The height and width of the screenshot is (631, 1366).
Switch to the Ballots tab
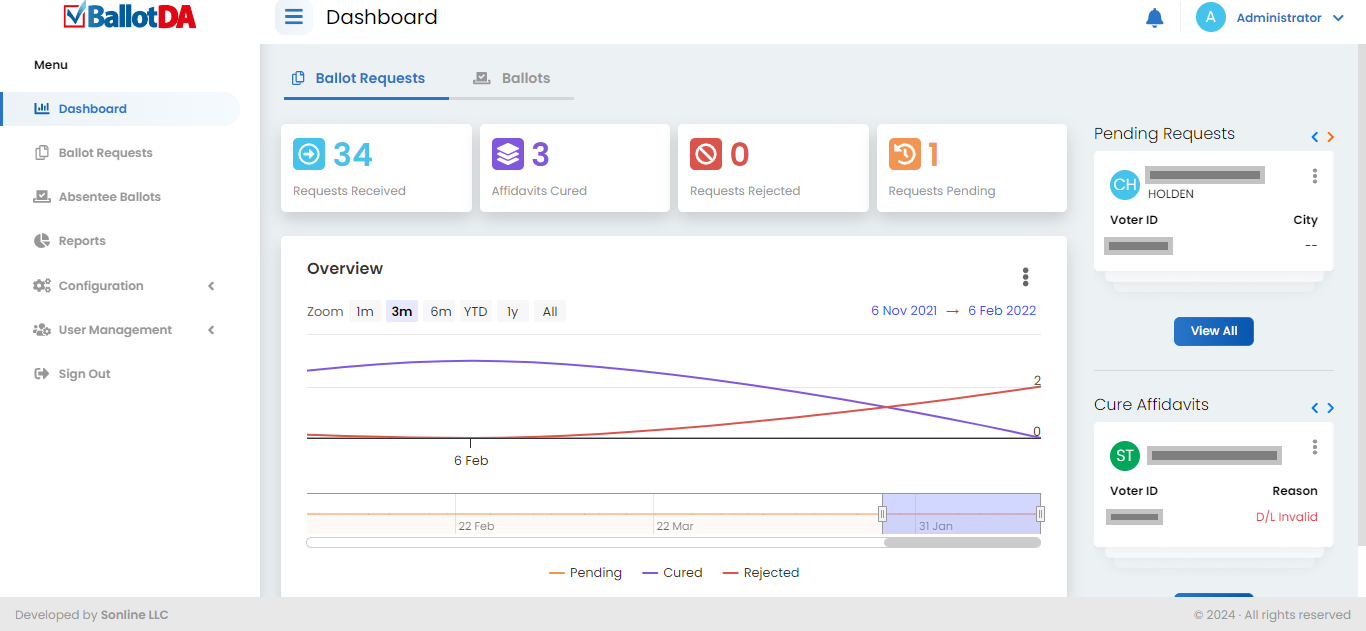tap(512, 78)
